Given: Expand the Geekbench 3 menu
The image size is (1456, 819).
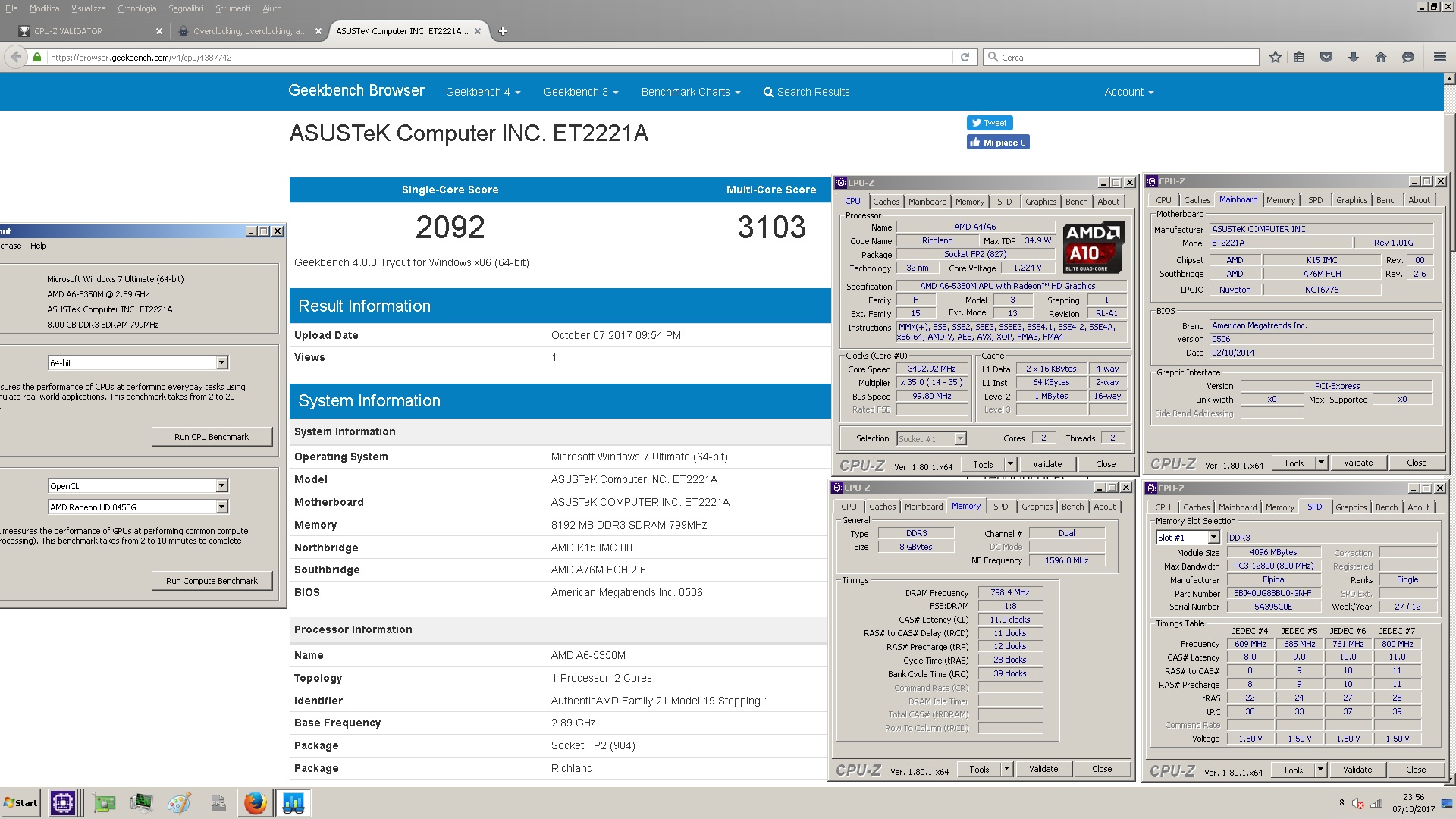Looking at the screenshot, I should point(581,92).
